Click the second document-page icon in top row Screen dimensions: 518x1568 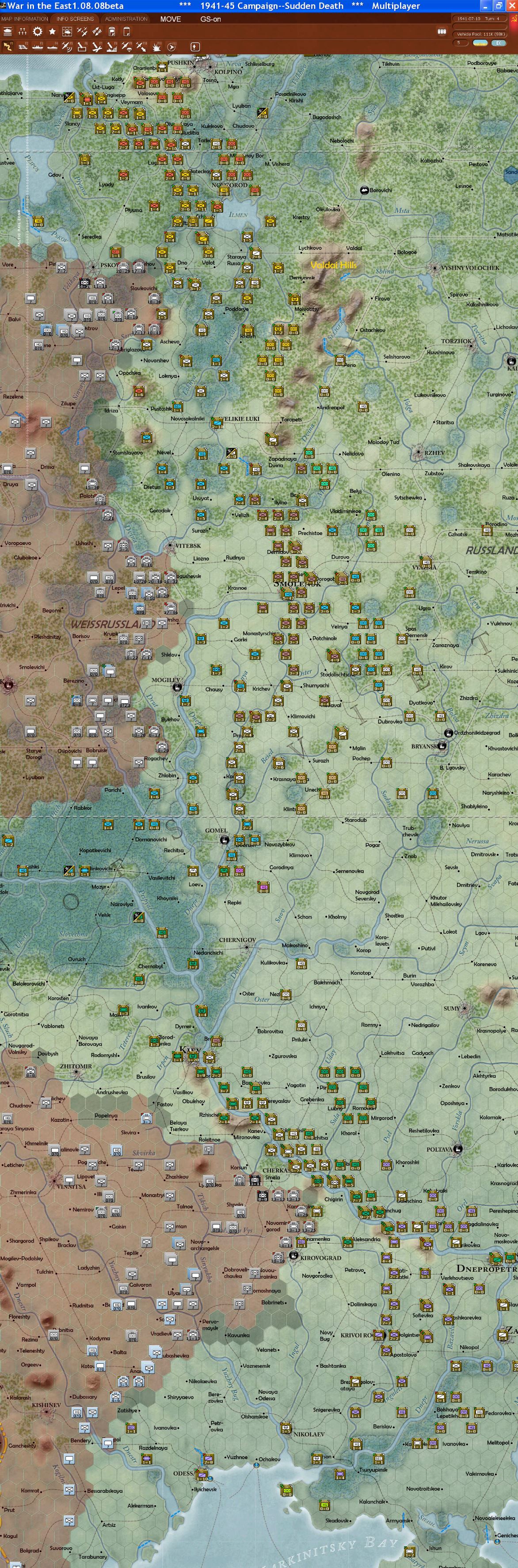(126, 32)
